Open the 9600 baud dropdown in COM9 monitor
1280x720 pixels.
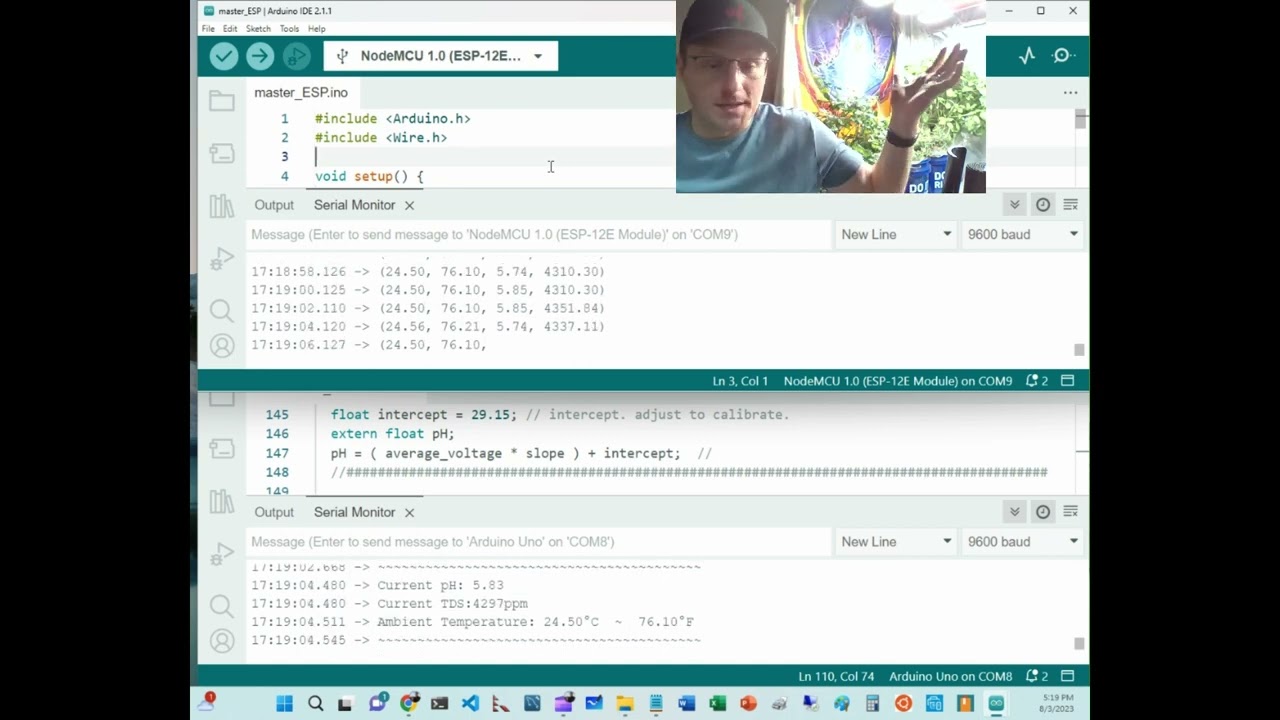[1022, 234]
